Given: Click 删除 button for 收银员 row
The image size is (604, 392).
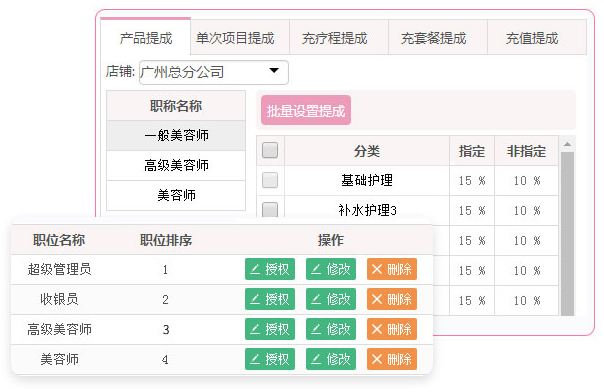Looking at the screenshot, I should point(392,299).
